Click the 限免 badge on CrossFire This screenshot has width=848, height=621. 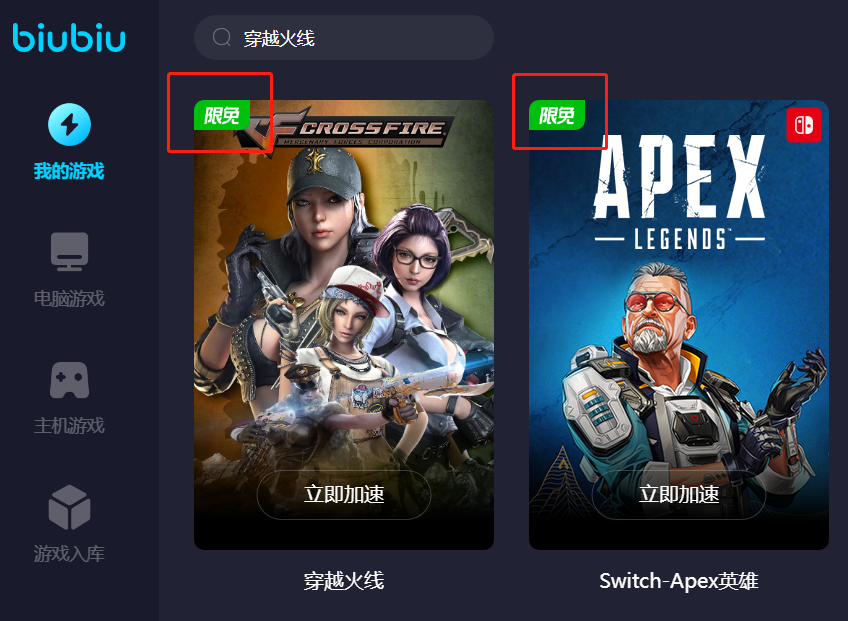(x=222, y=115)
